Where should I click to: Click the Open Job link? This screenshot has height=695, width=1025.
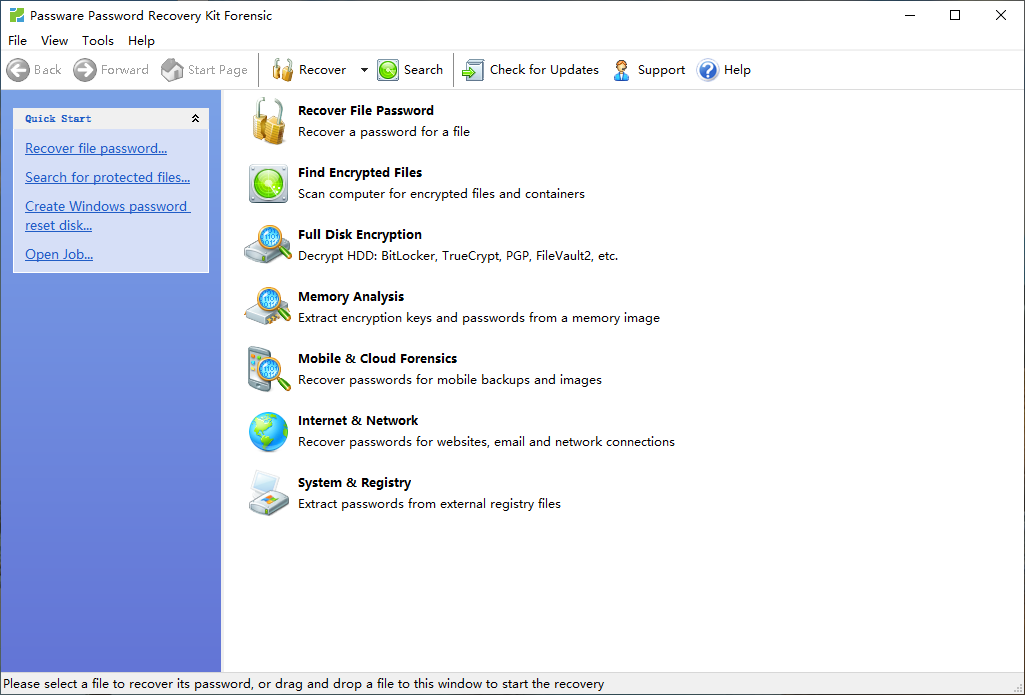(x=59, y=254)
